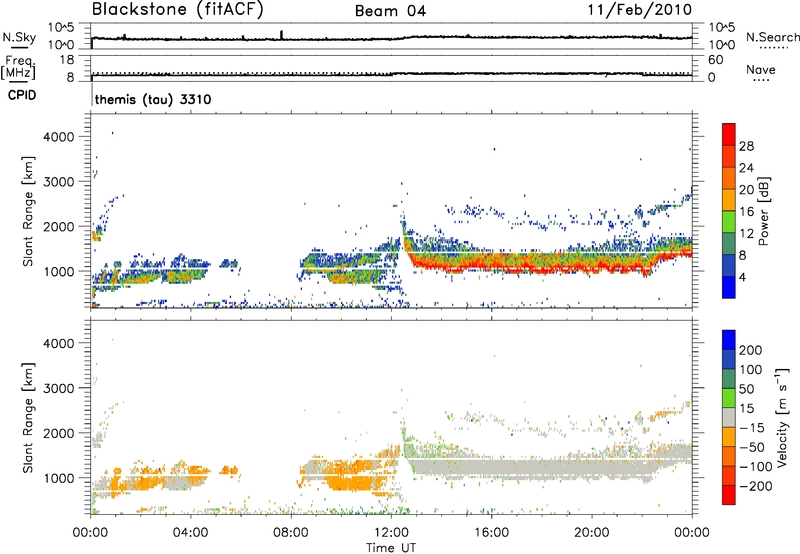
Task: Select the Power [dB] colorbar title
Action: pyautogui.click(x=763, y=211)
